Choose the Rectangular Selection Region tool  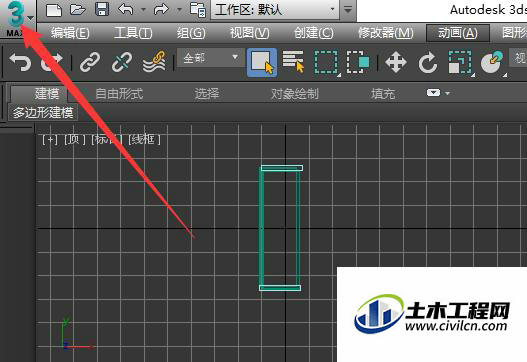coord(326,63)
